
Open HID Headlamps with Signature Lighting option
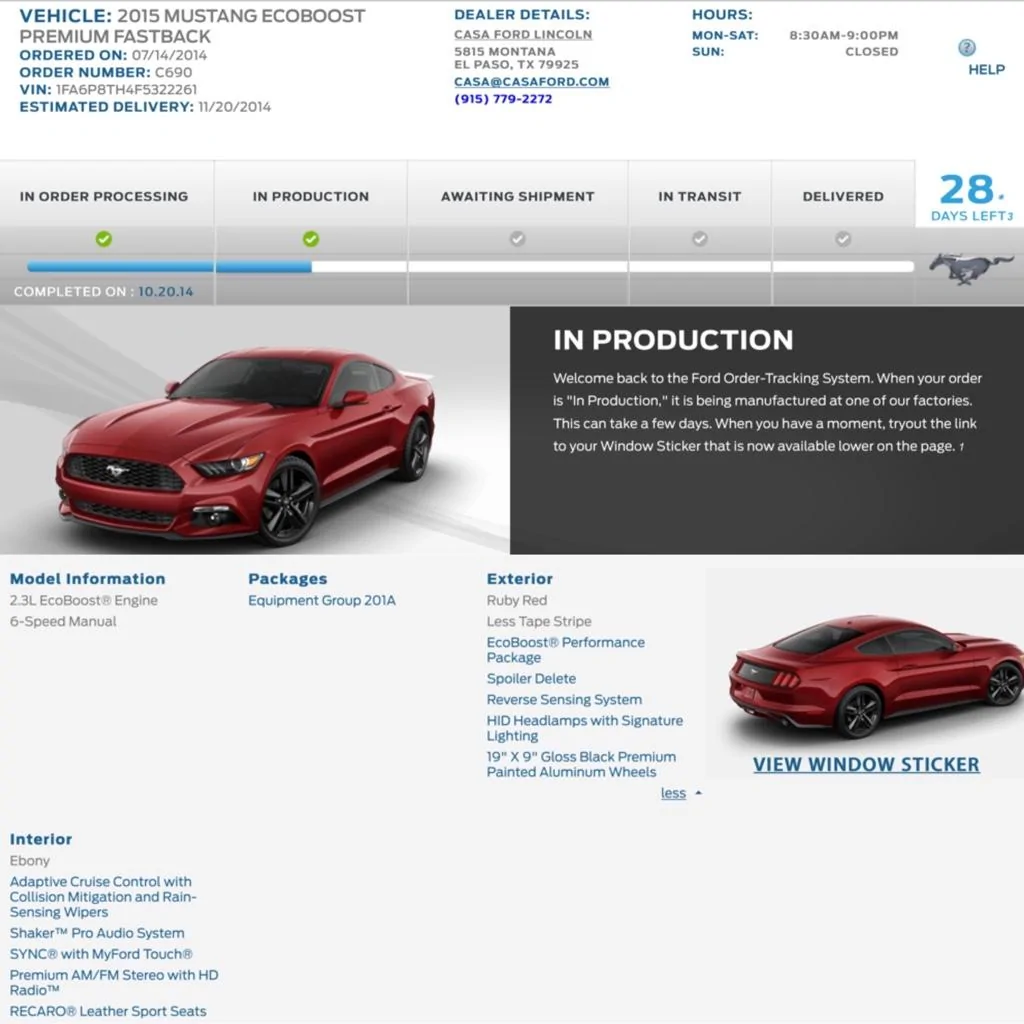click(584, 728)
